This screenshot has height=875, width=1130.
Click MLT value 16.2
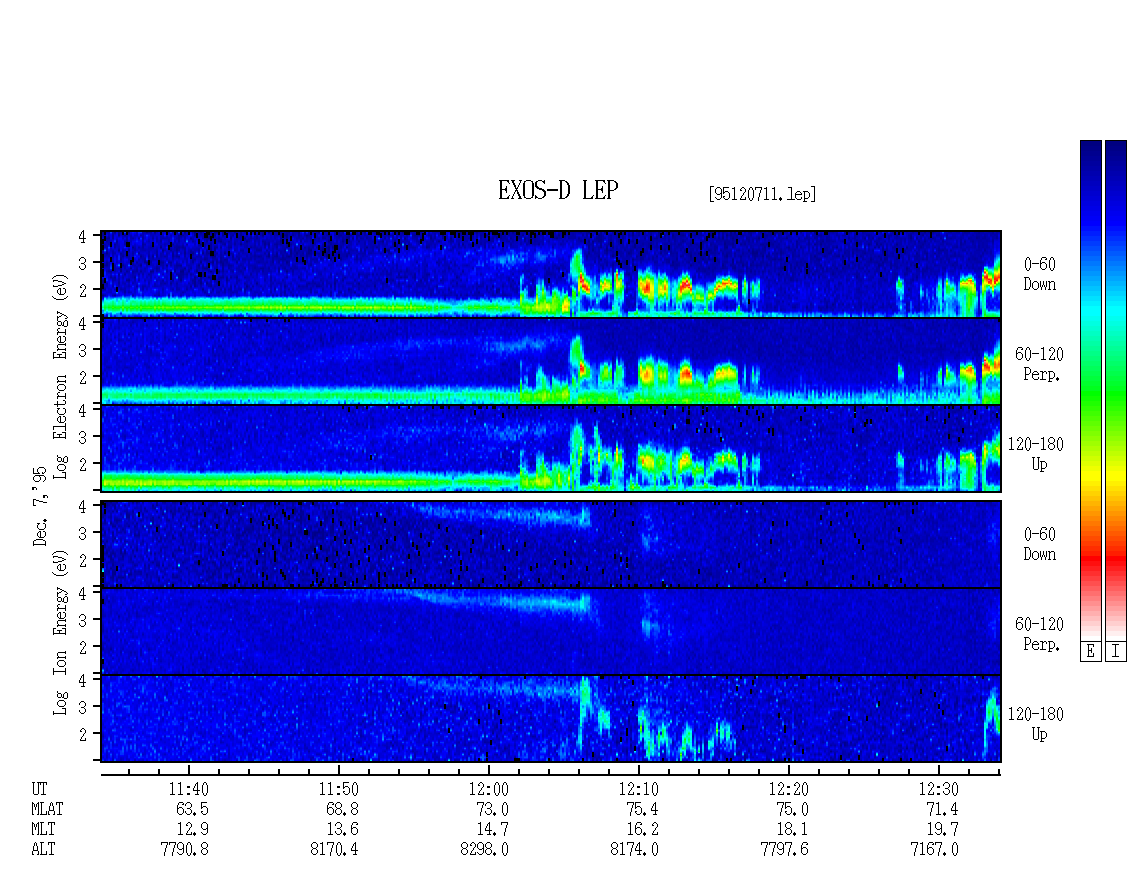coord(642,830)
